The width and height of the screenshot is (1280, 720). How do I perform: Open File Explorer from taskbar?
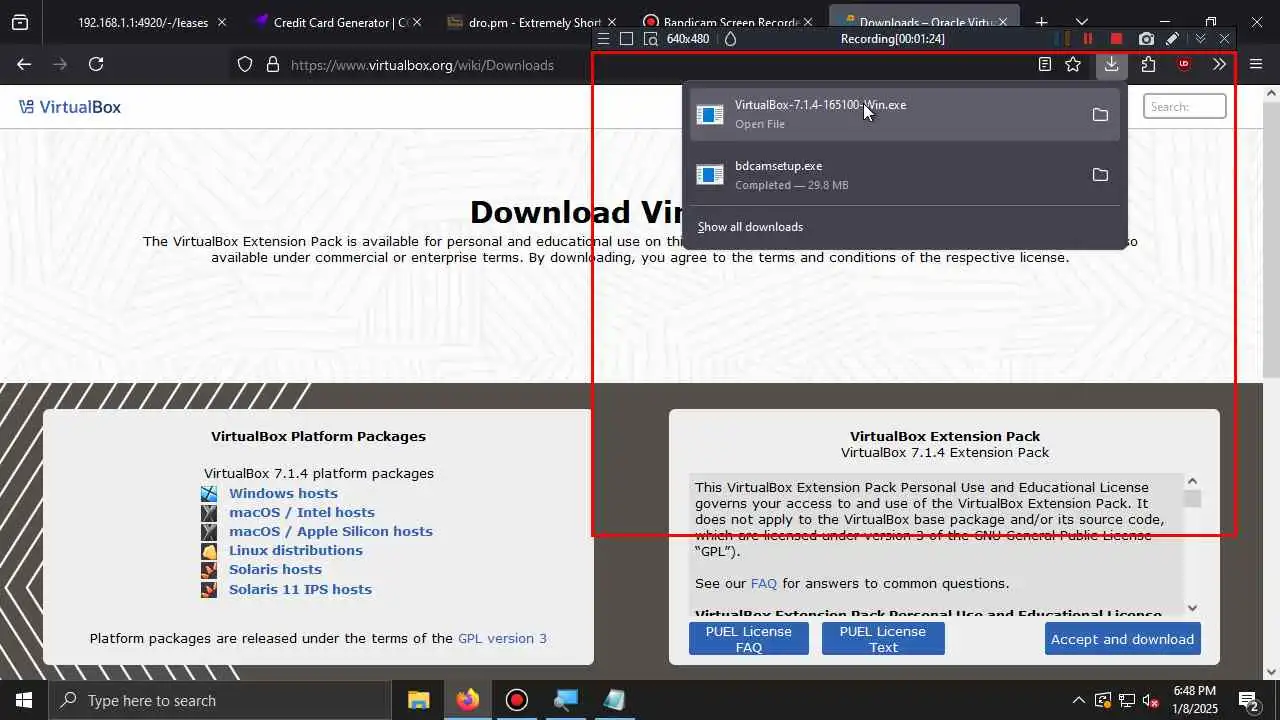[419, 700]
